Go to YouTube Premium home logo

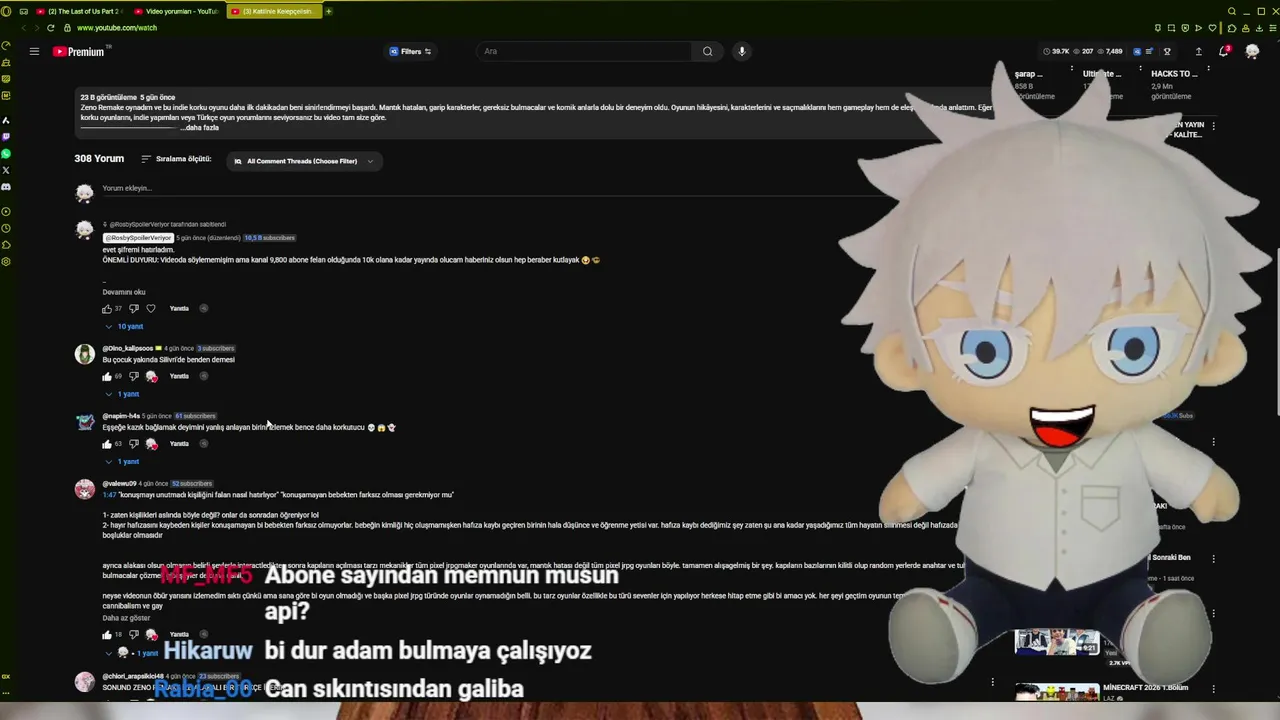tap(79, 51)
